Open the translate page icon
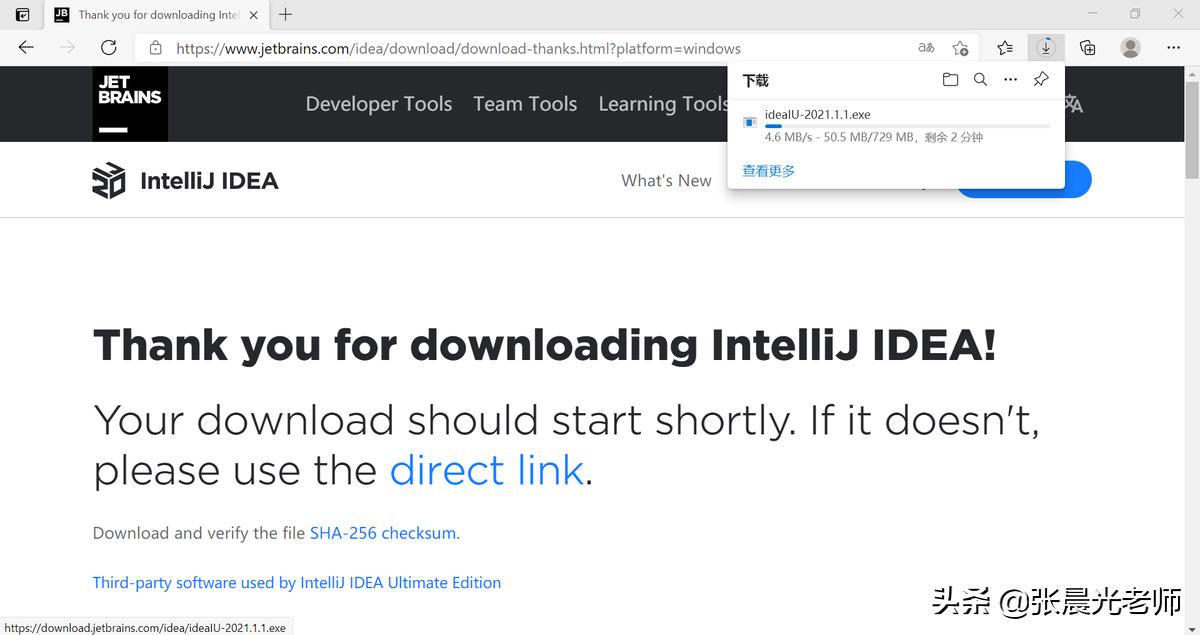Screen dimensions: 1200x635 click(x=926, y=48)
